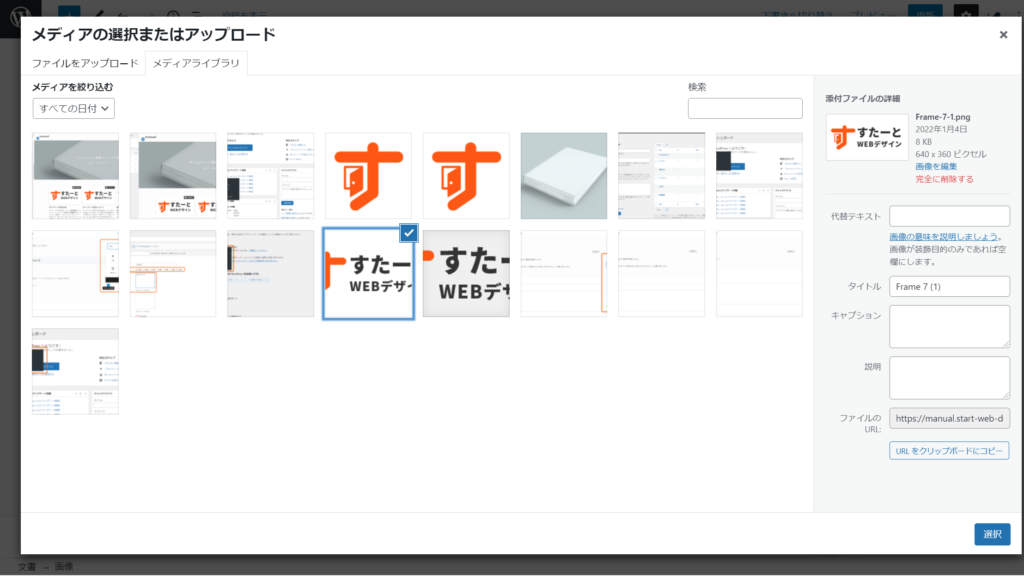Select the white book photo thumbnail
The width and height of the screenshot is (1024, 576).
(564, 176)
